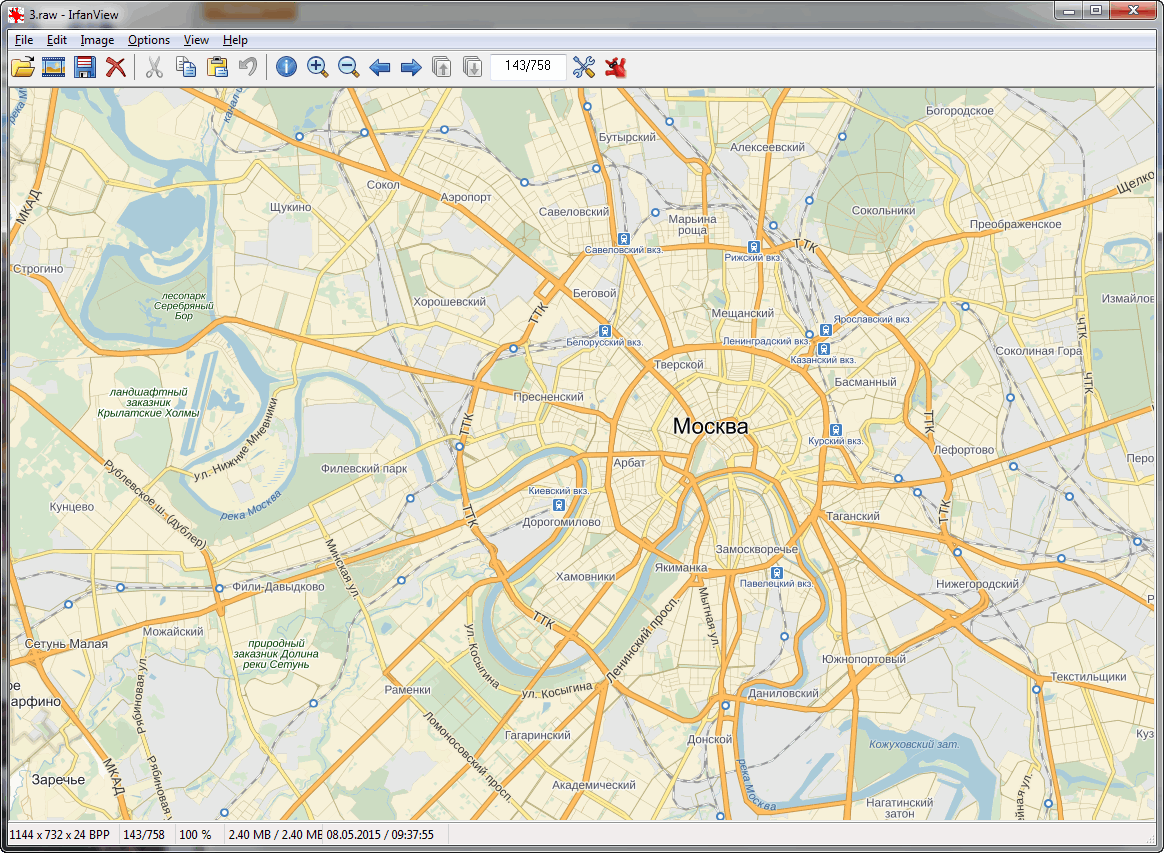Screen dimensions: 1164x853
Task: Open the Slideshow filmstrip icon
Action: 54,67
